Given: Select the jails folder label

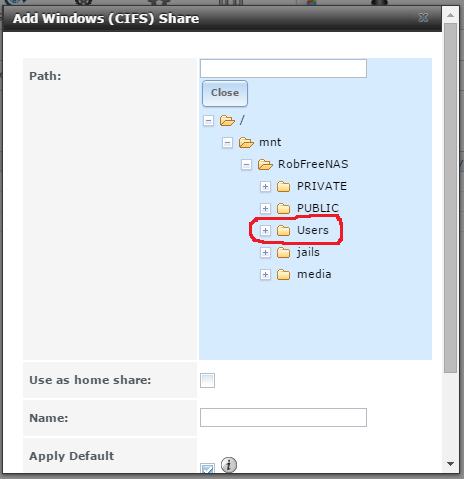Looking at the screenshot, I should pyautogui.click(x=308, y=252).
